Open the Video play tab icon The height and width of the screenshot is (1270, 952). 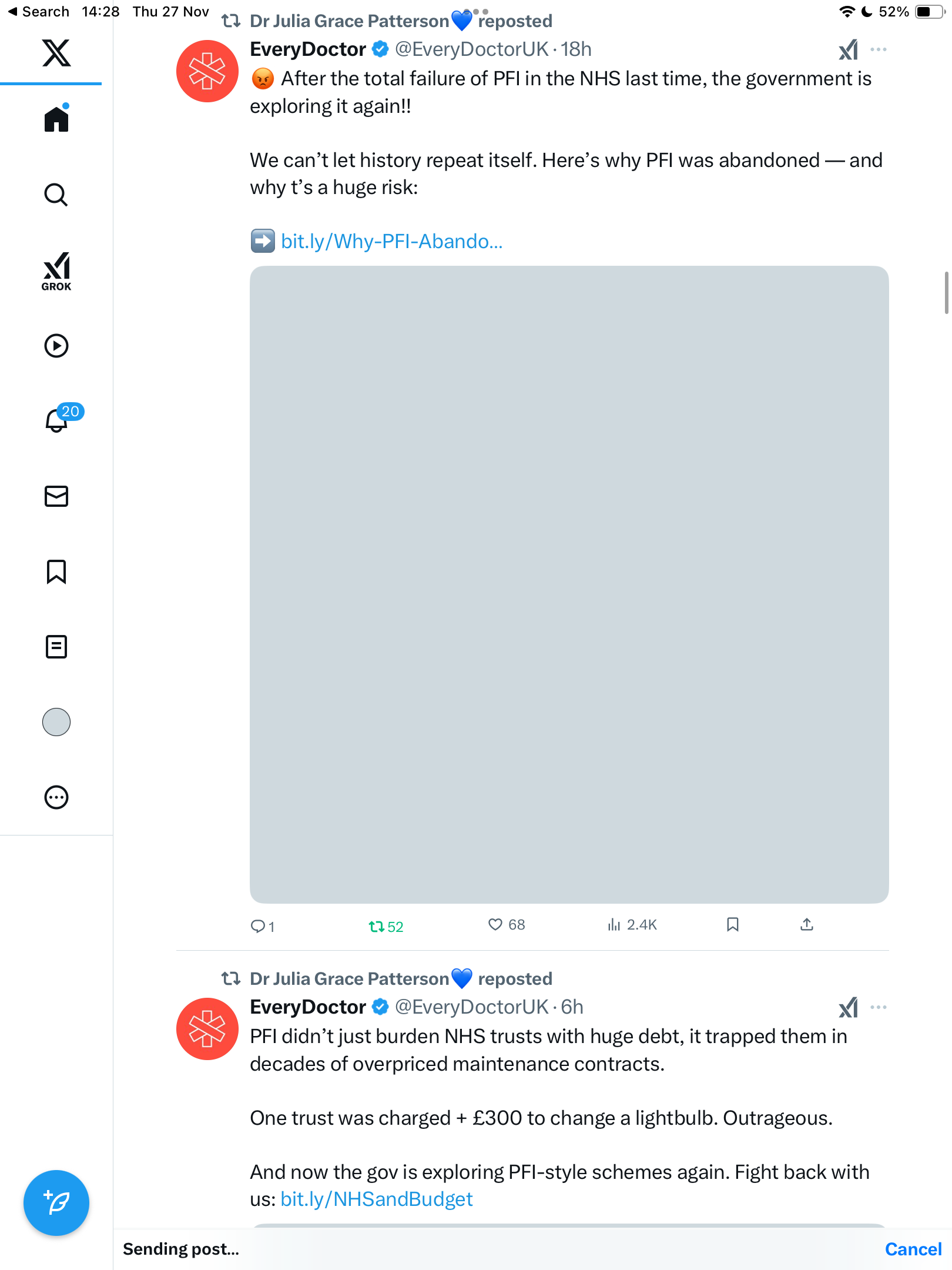click(56, 346)
